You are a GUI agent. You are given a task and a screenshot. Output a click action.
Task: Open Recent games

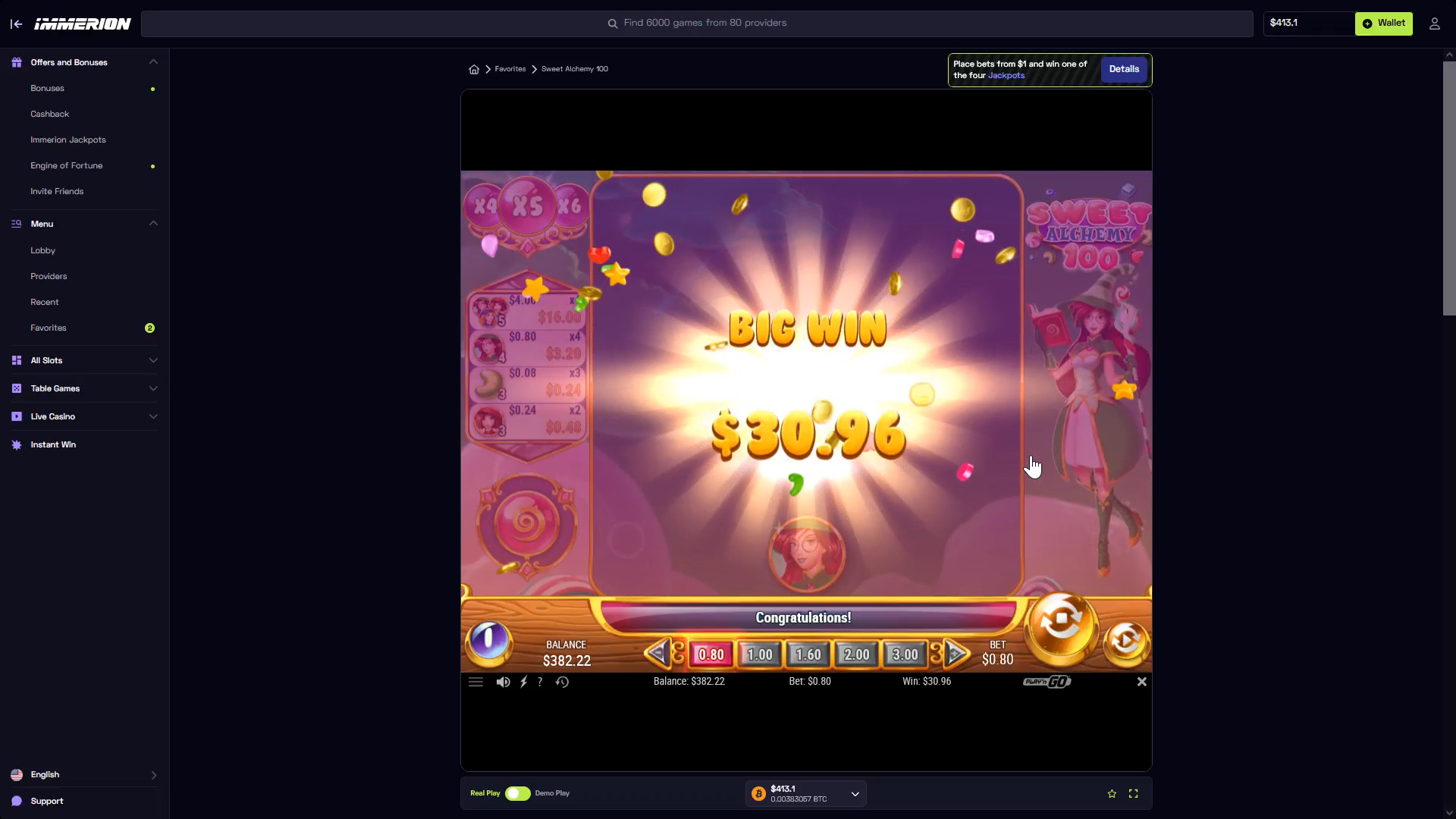click(x=44, y=302)
